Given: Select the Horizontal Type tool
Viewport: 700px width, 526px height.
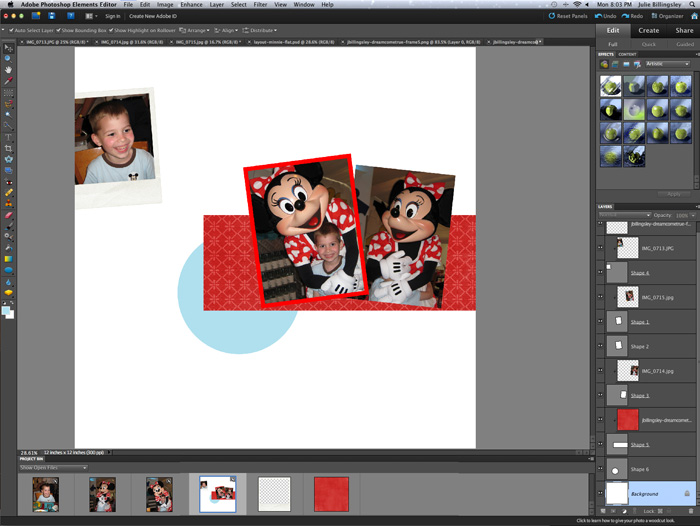Looking at the screenshot, I should click(x=8, y=137).
